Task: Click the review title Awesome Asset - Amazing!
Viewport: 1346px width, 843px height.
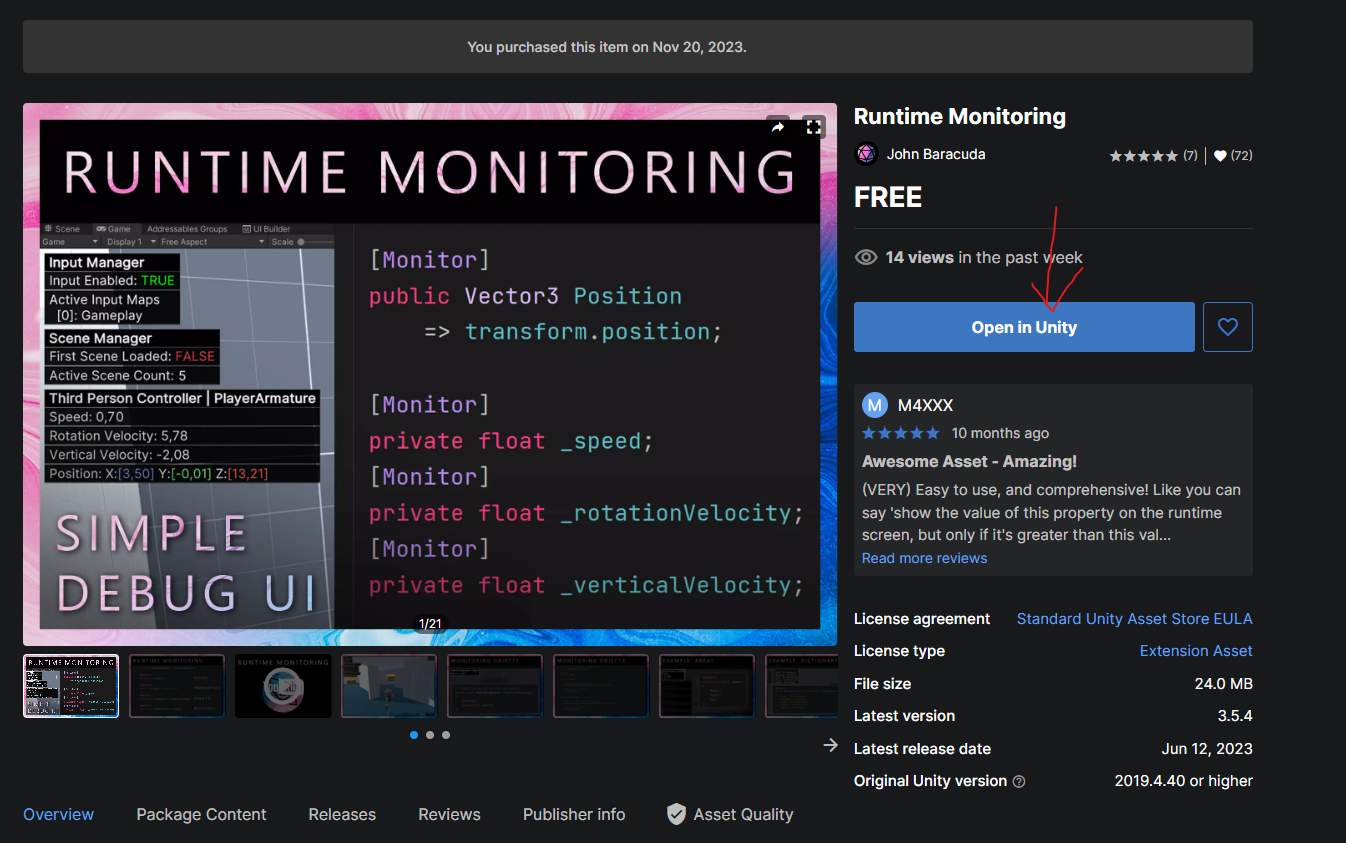Action: point(969,462)
